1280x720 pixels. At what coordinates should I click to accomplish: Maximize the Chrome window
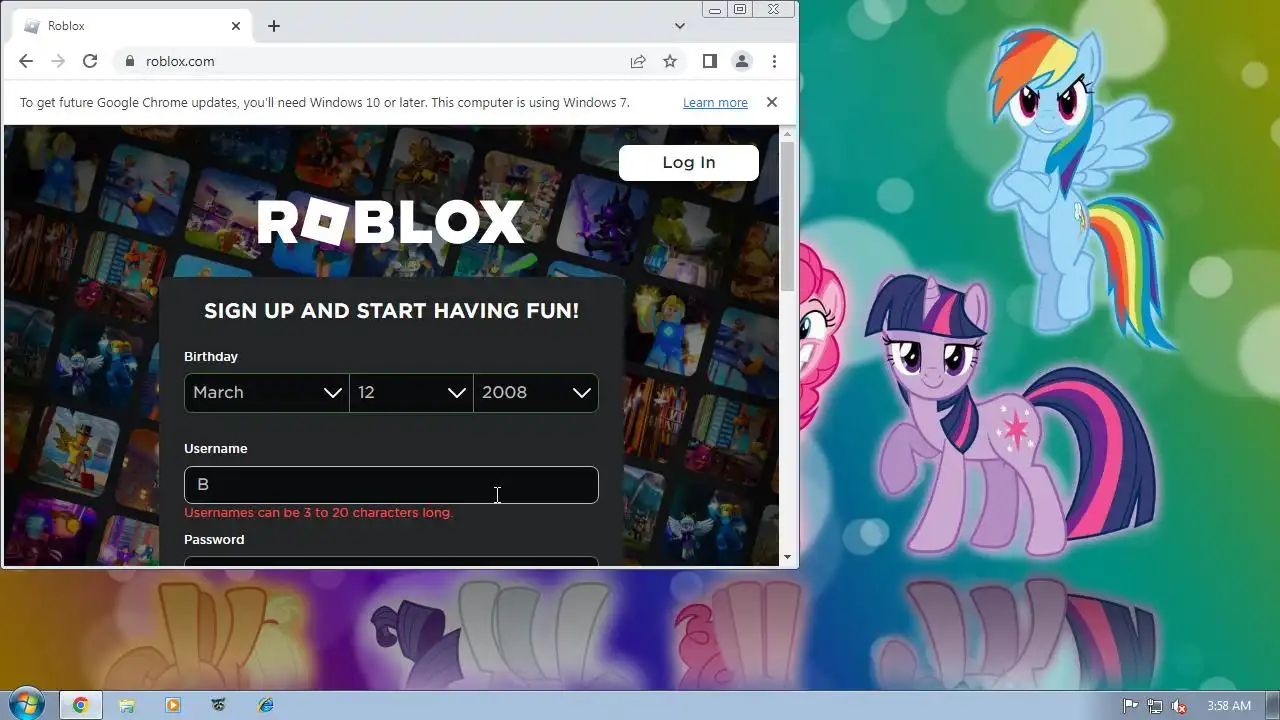click(x=740, y=9)
